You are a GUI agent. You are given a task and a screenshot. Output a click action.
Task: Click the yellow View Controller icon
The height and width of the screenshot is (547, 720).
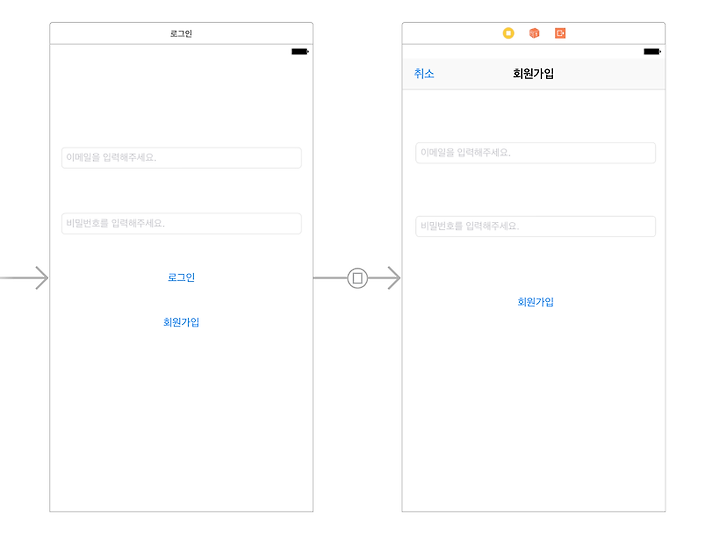508,33
